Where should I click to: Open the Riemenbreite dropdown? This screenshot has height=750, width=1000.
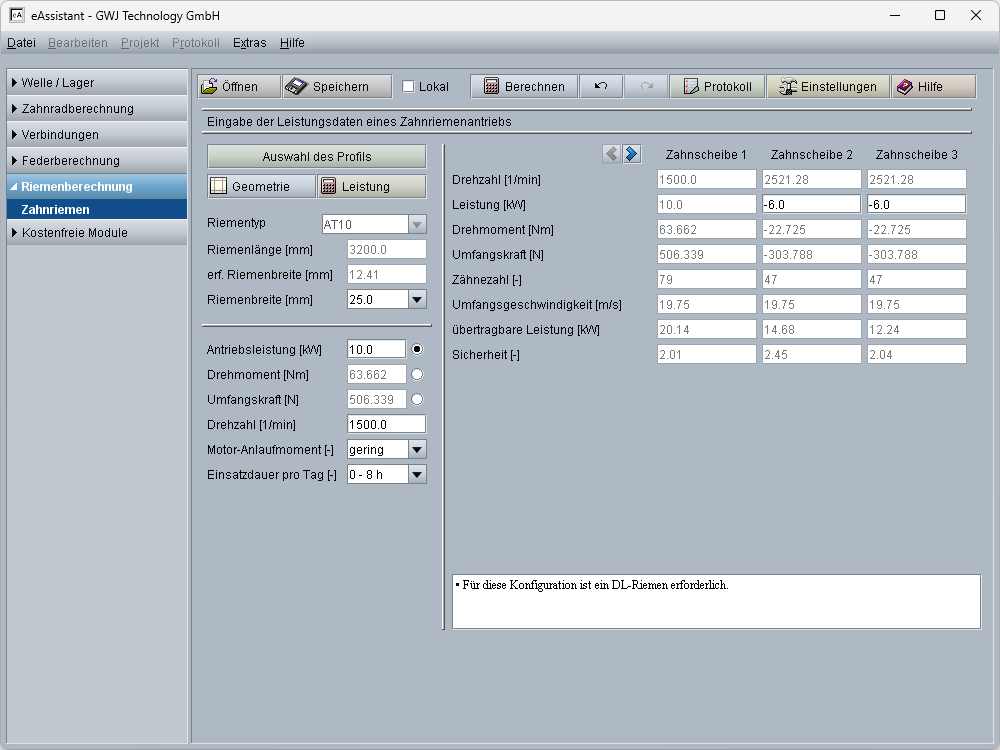click(417, 299)
